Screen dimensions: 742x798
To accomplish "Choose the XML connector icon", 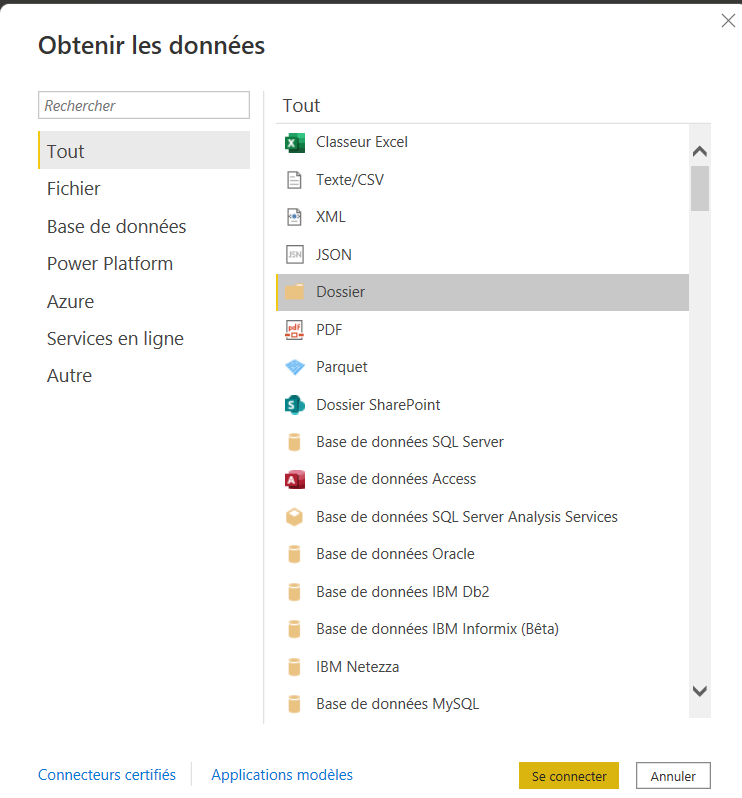I will point(295,217).
